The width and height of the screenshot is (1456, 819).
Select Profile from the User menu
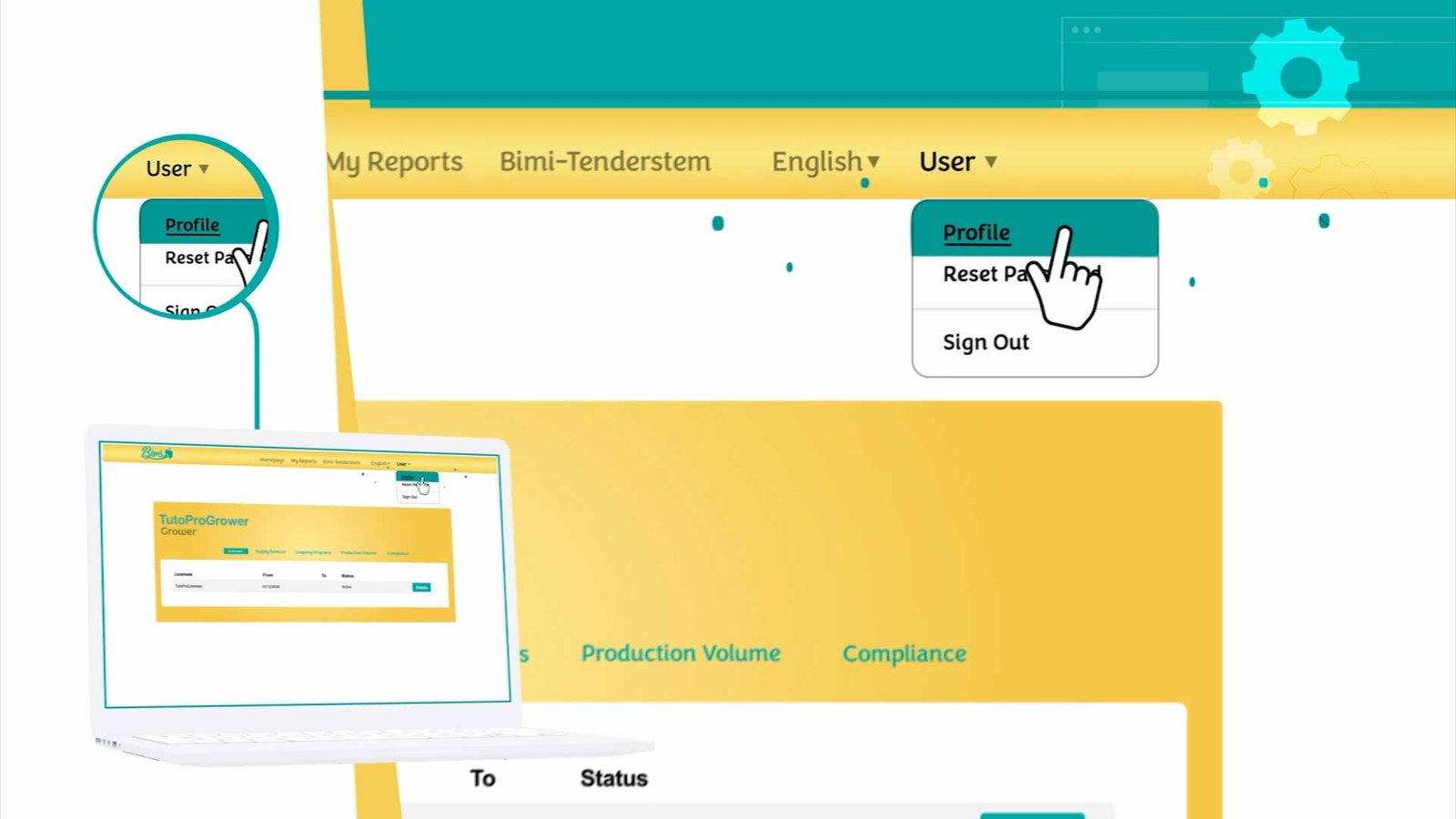[976, 231]
